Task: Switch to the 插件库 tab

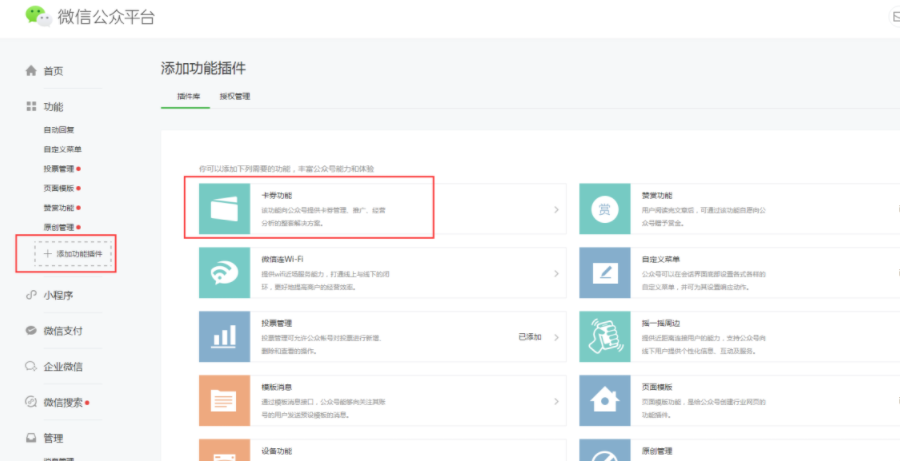Action: [x=188, y=96]
